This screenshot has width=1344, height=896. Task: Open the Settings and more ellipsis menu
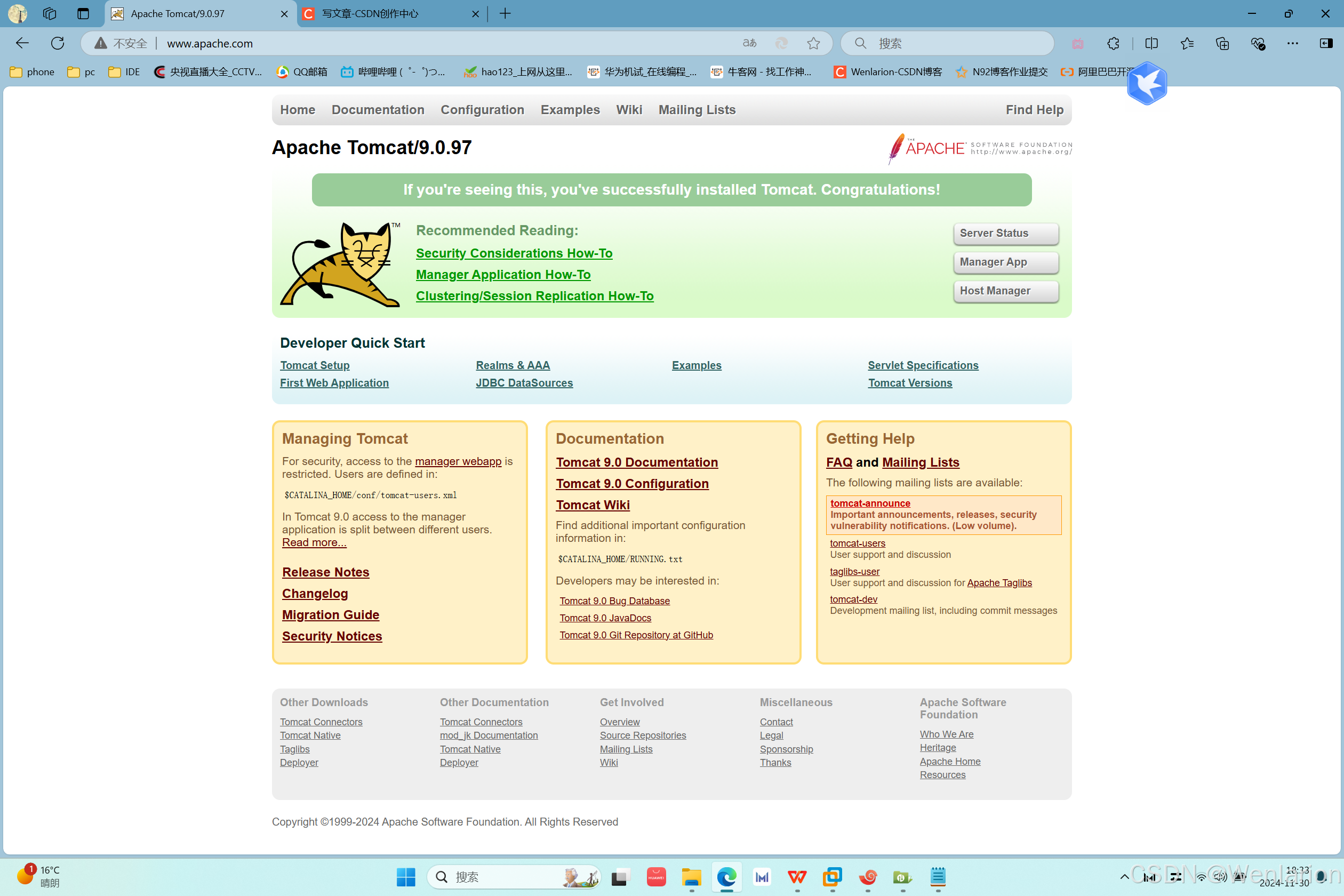click(x=1292, y=43)
